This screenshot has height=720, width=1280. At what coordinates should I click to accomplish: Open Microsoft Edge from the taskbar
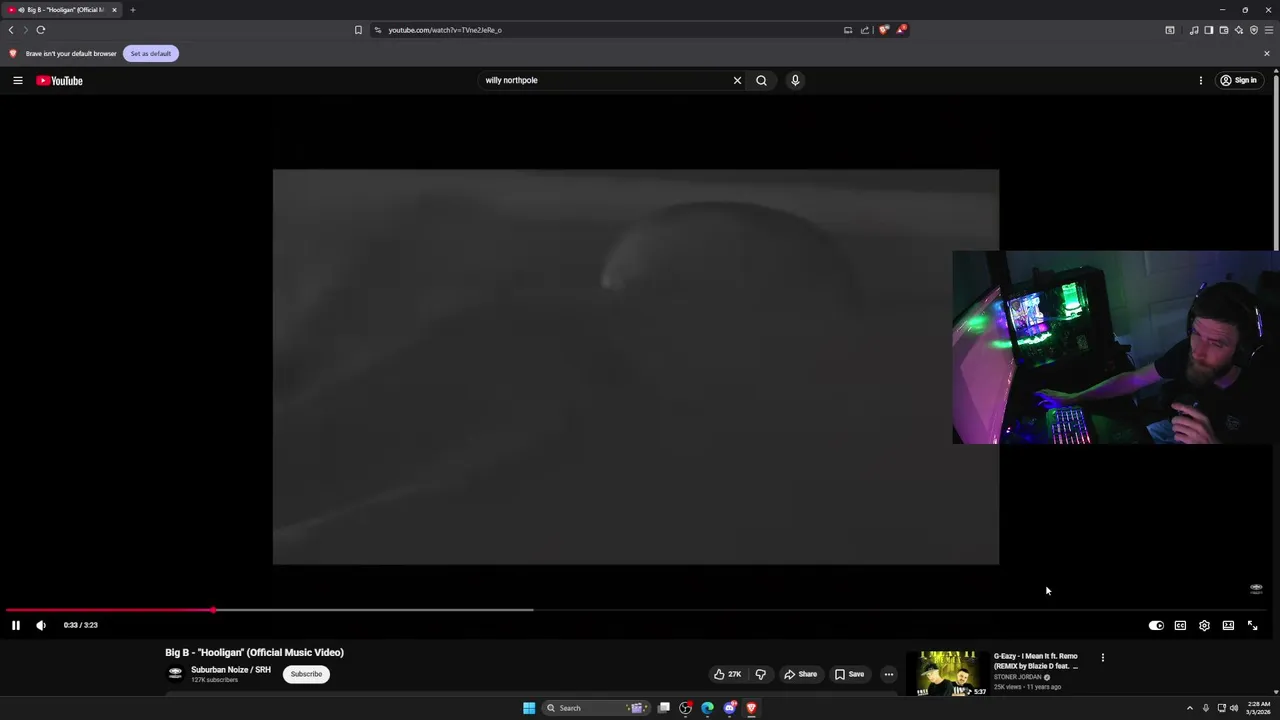click(x=708, y=708)
